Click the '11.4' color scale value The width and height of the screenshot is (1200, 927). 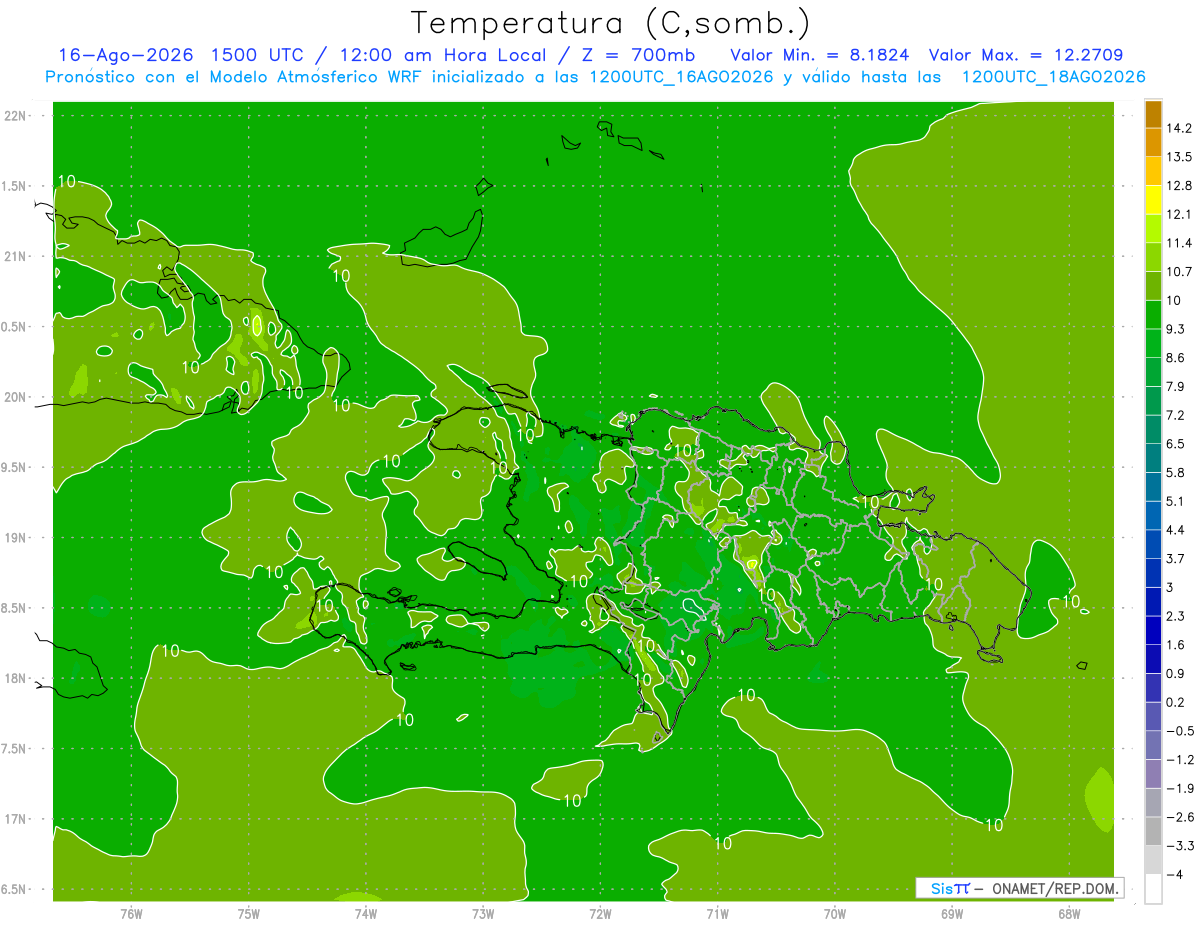click(1180, 243)
